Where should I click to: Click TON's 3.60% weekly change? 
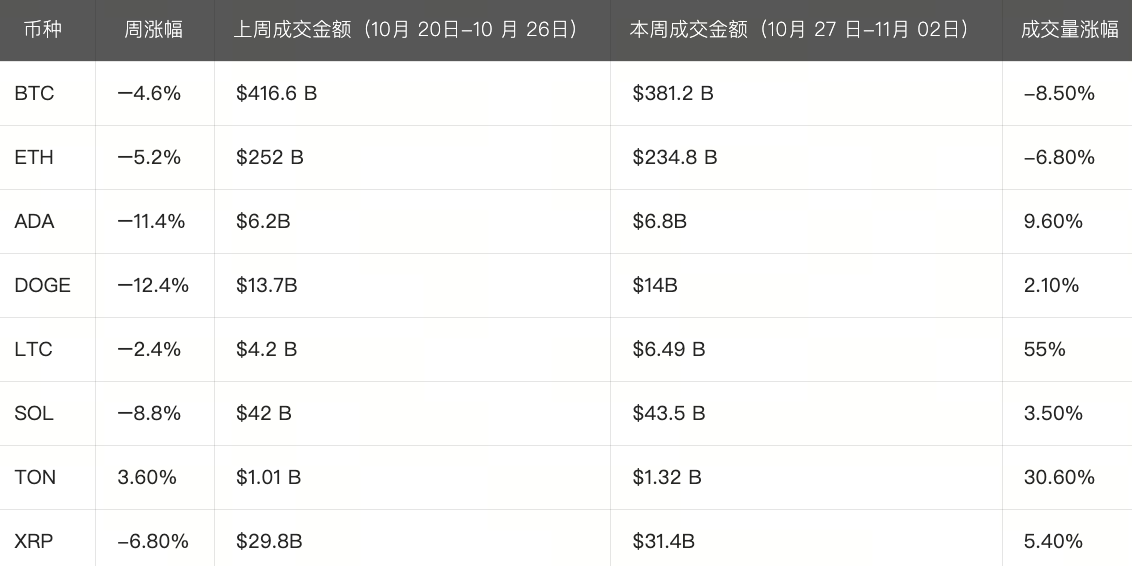click(147, 478)
